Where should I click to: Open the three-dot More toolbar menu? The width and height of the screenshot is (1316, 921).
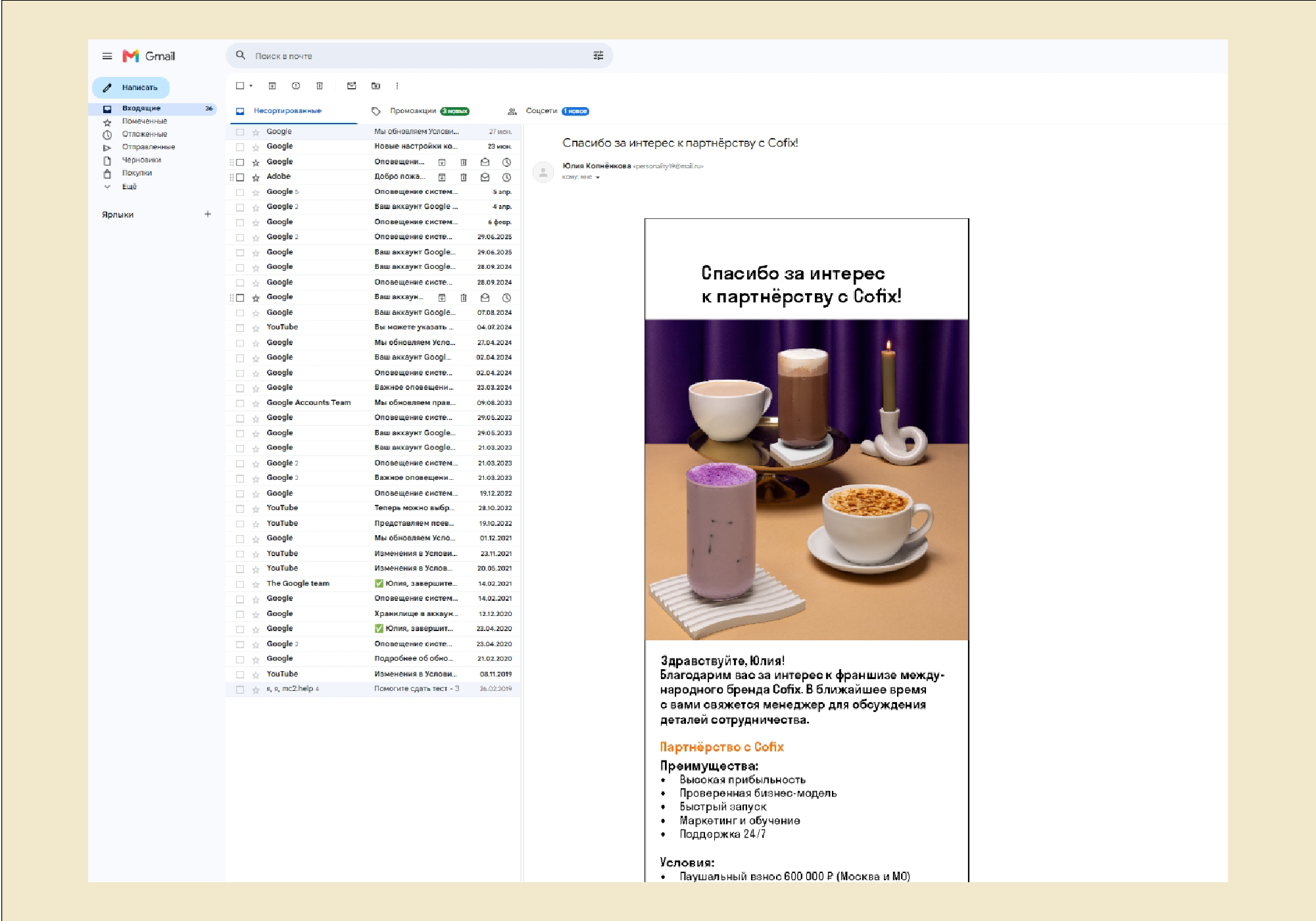tap(397, 85)
